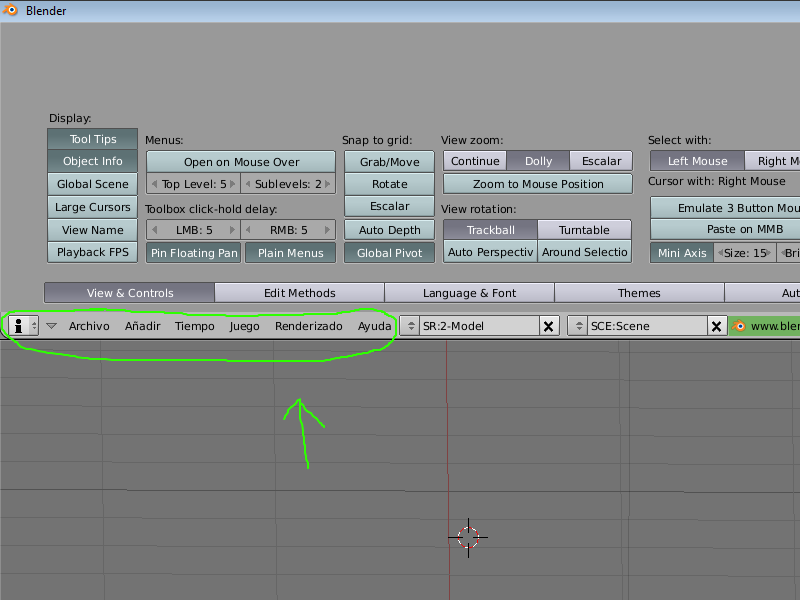Image resolution: width=800 pixels, height=600 pixels.
Task: Open View & Controls tab
Action: 130,293
